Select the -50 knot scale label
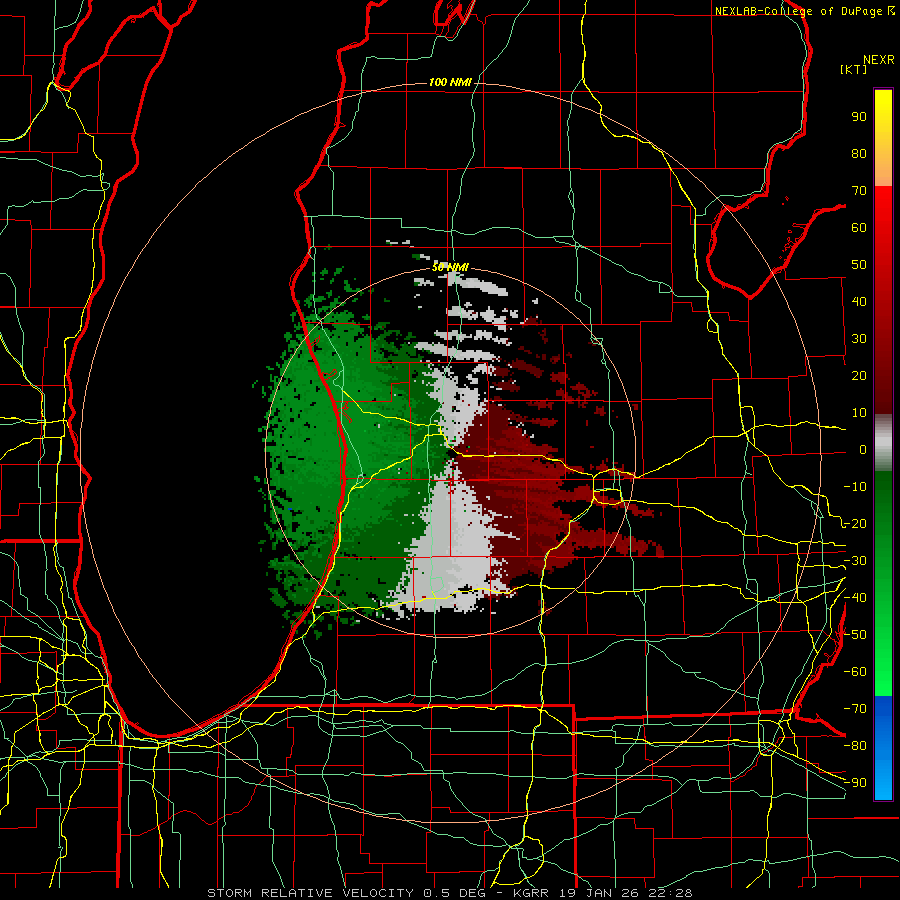The height and width of the screenshot is (900, 900). pyautogui.click(x=855, y=635)
